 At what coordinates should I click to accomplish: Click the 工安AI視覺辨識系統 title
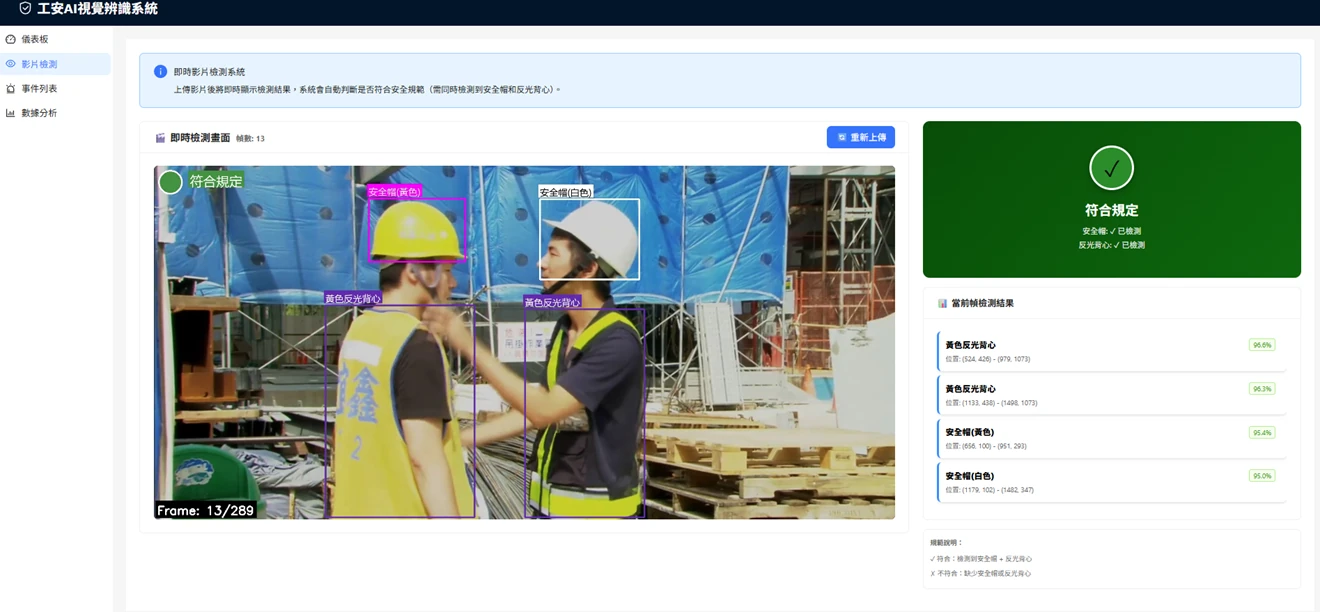click(x=97, y=9)
